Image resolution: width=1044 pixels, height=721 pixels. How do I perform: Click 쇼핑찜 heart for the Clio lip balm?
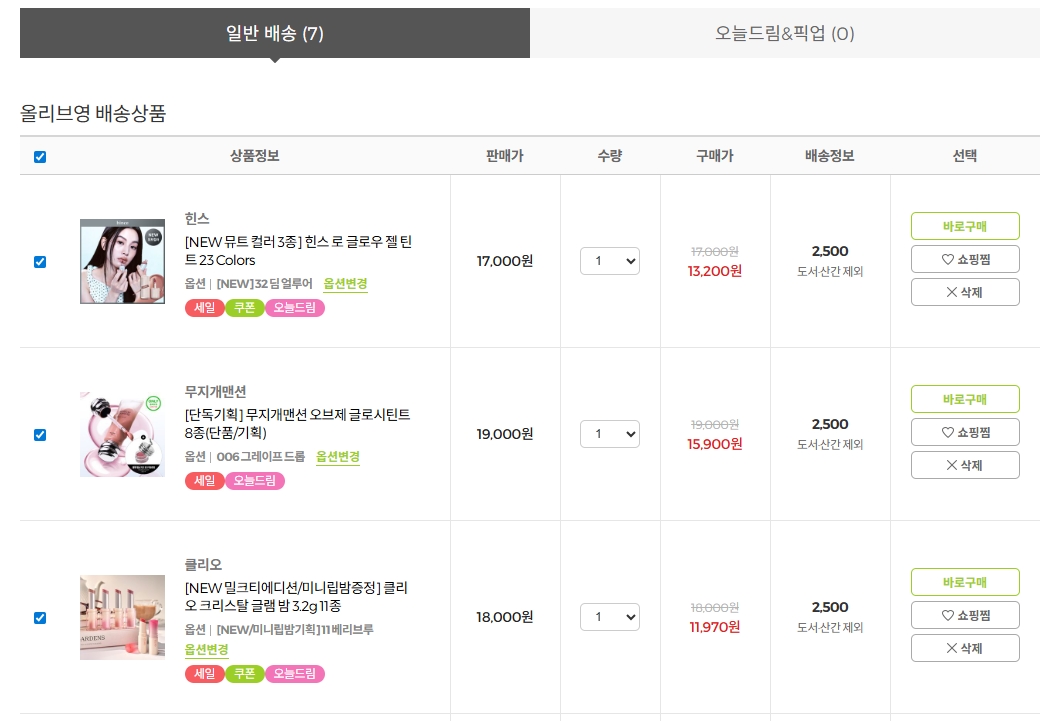tap(965, 615)
